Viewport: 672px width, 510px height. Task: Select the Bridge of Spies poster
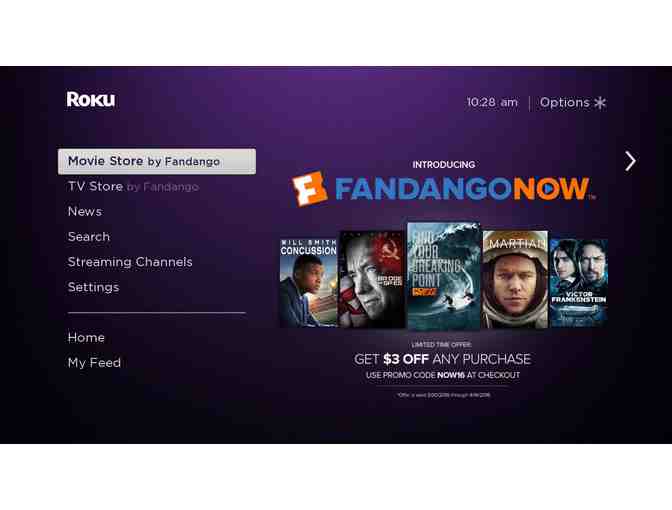(x=372, y=279)
